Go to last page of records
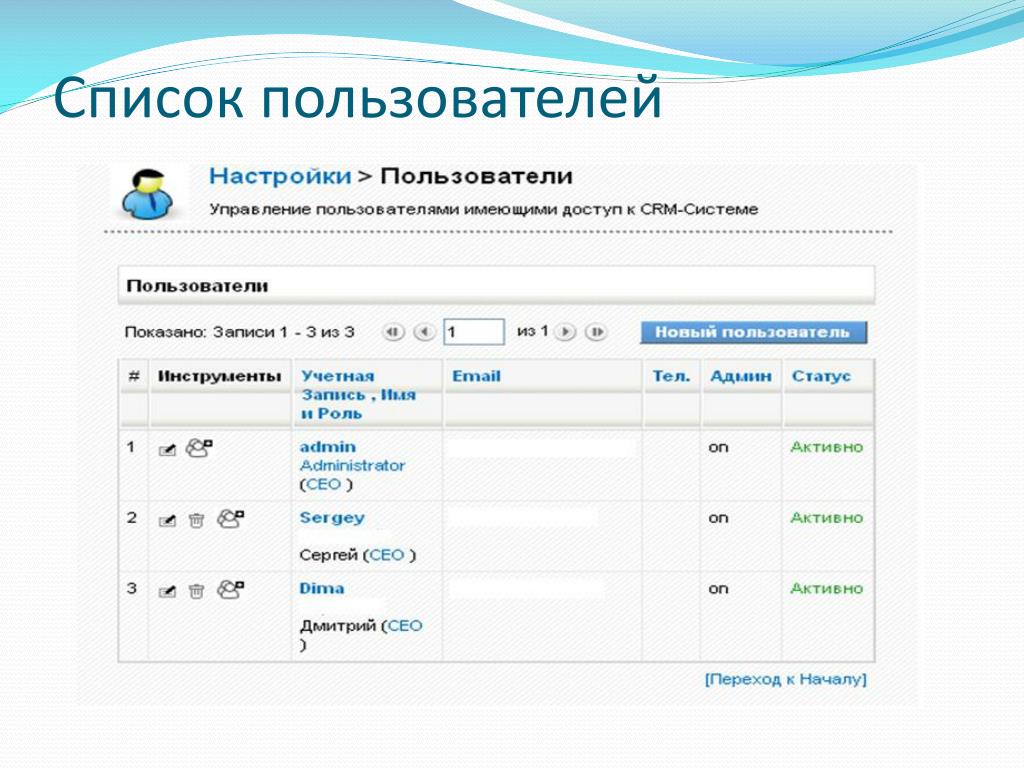 pyautogui.click(x=596, y=332)
